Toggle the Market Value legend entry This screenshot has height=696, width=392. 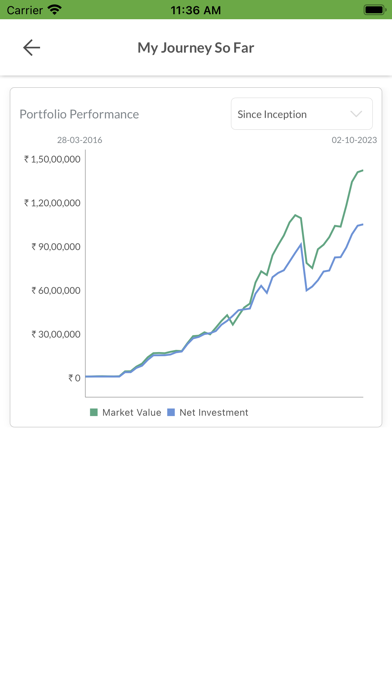coord(126,412)
